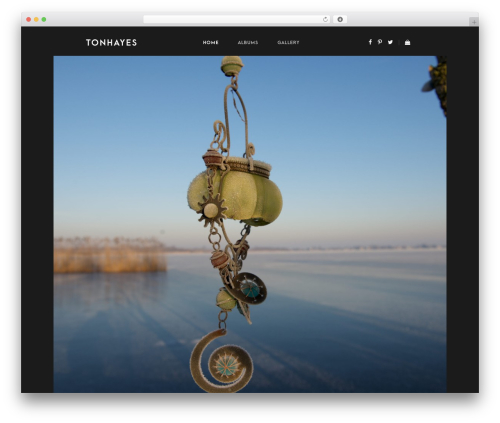
Task: Open a new tab with plus button
Action: pos(474,22)
